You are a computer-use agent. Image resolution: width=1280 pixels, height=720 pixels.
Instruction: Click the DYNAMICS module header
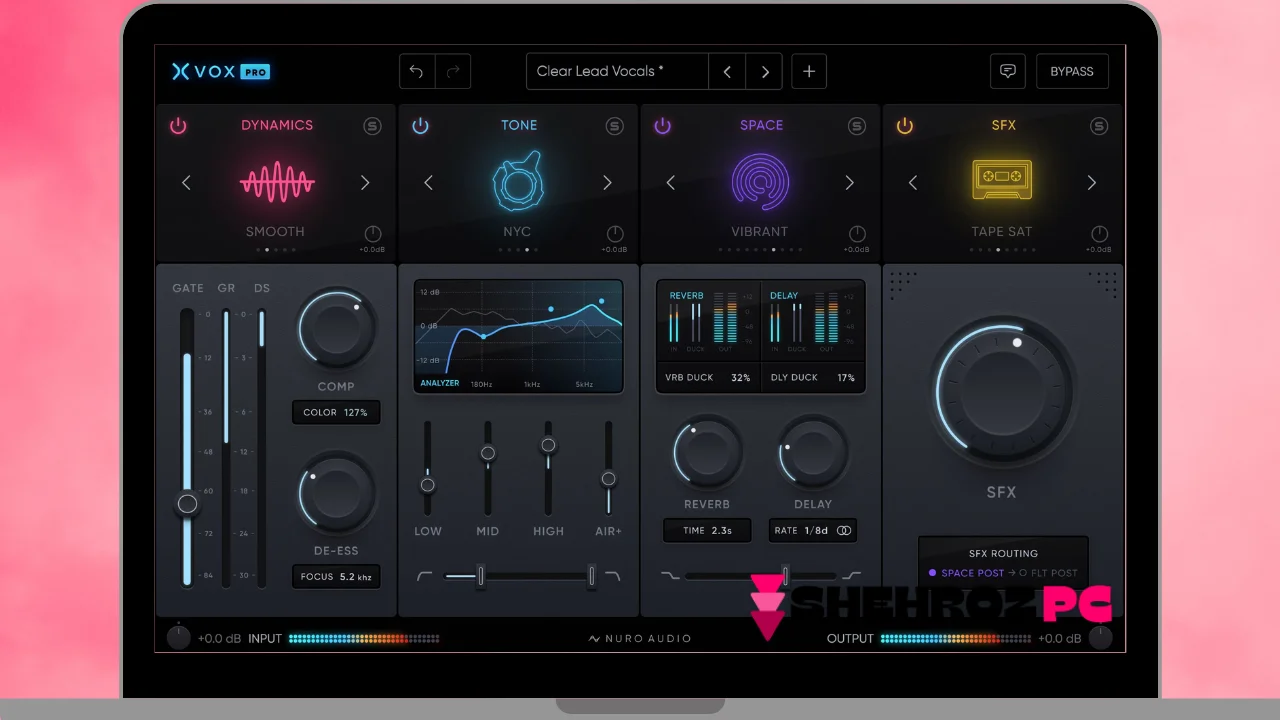[x=277, y=125]
